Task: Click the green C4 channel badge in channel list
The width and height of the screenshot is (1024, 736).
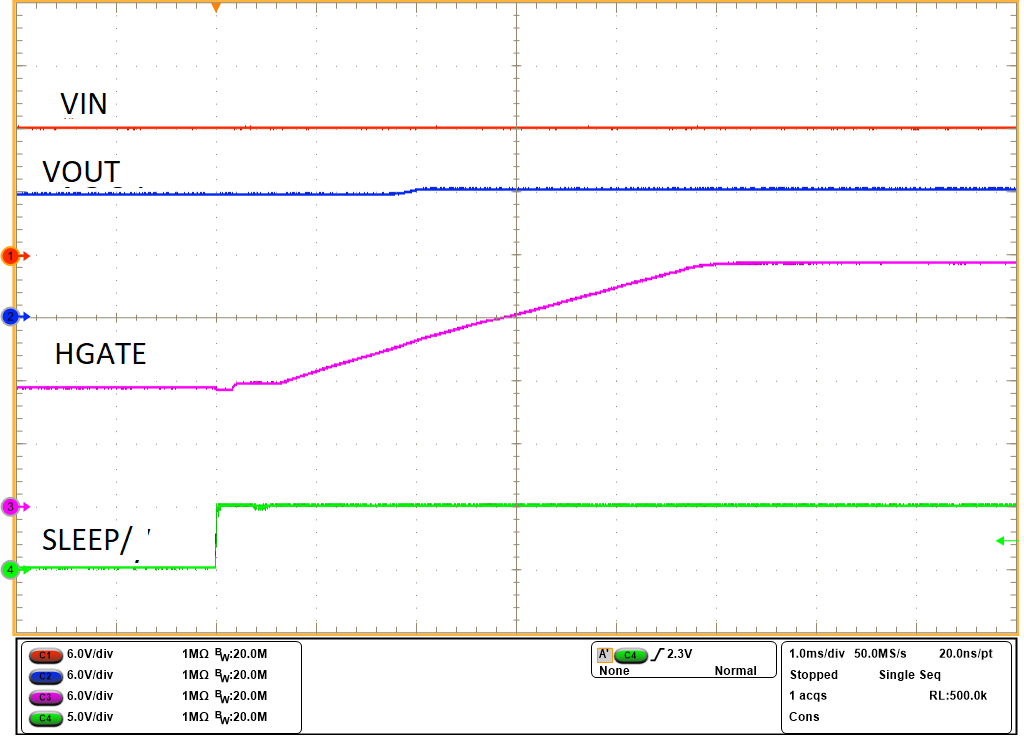Action: (46, 717)
